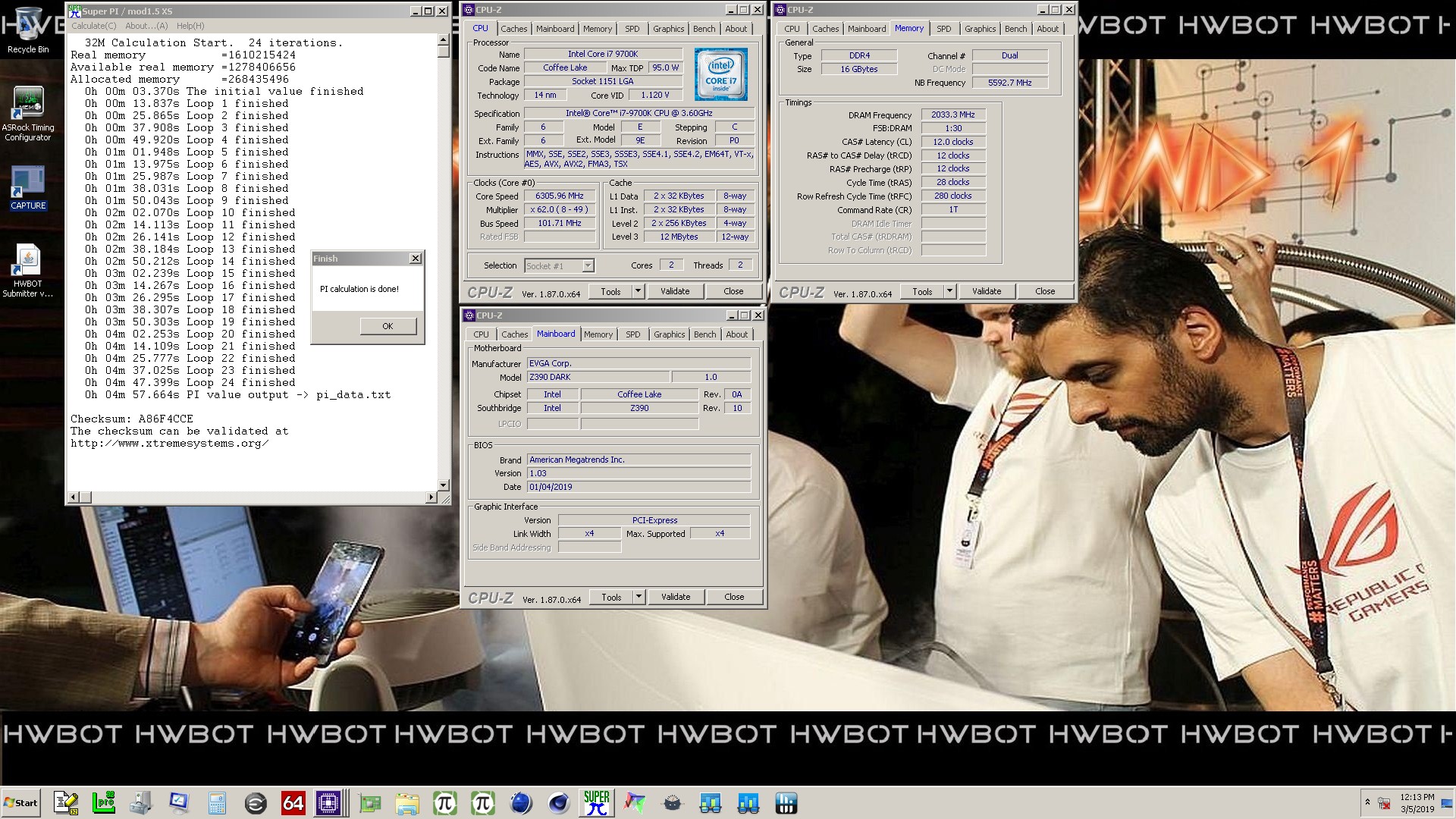Screen dimensions: 1456x819
Task: Close the Finish dialog with X
Action: pyautogui.click(x=416, y=259)
